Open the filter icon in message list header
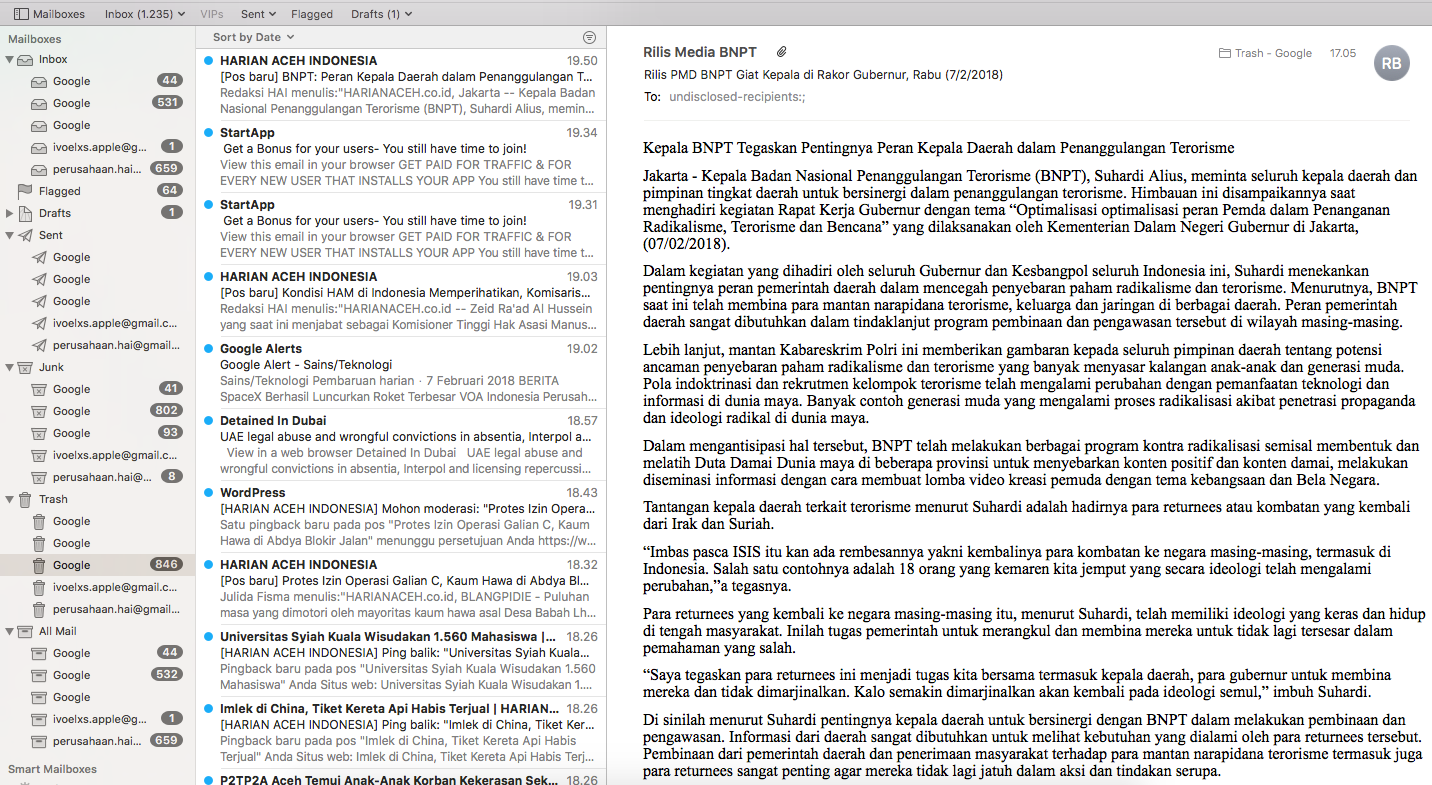 589,37
